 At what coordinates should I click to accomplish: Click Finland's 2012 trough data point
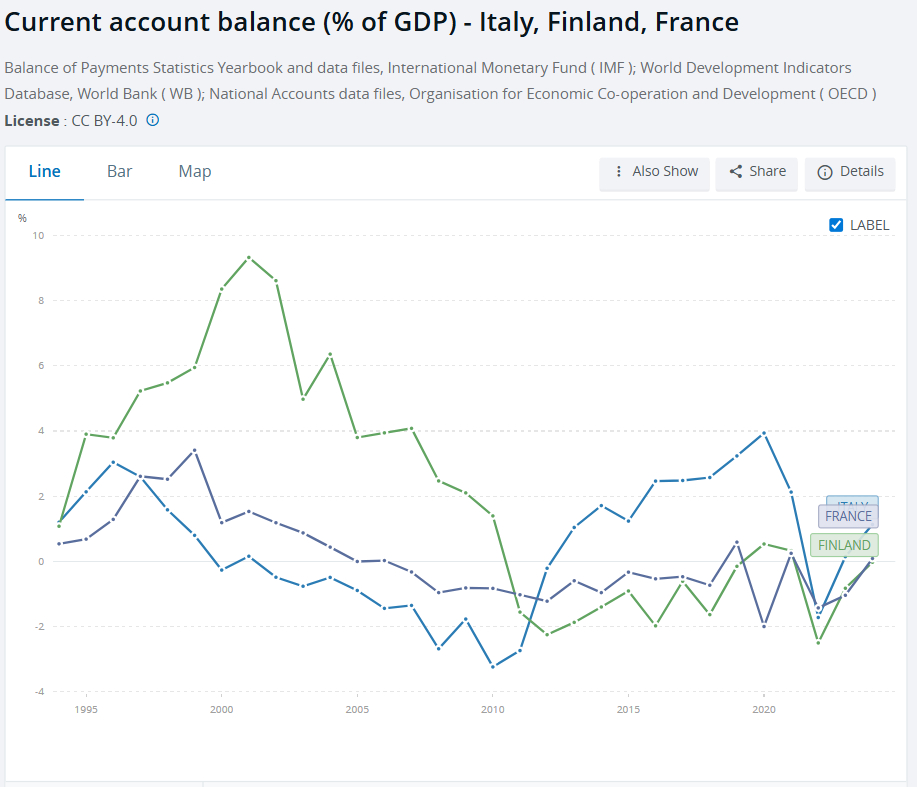pyautogui.click(x=547, y=635)
